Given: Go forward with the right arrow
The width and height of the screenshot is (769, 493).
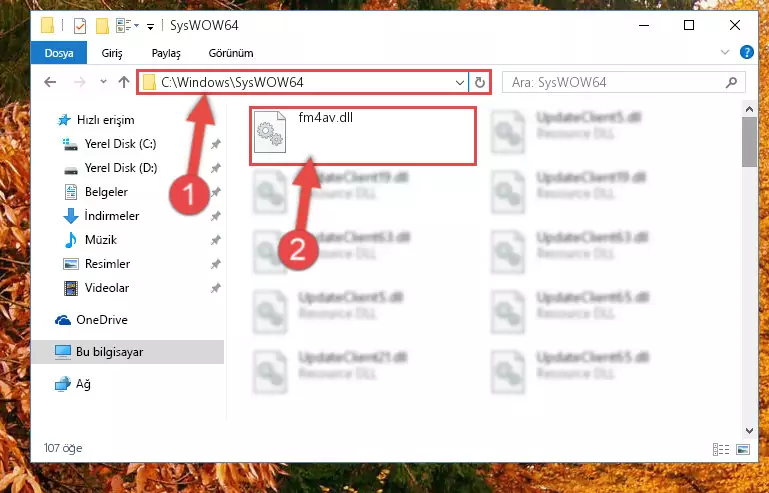Looking at the screenshot, I should pos(79,82).
